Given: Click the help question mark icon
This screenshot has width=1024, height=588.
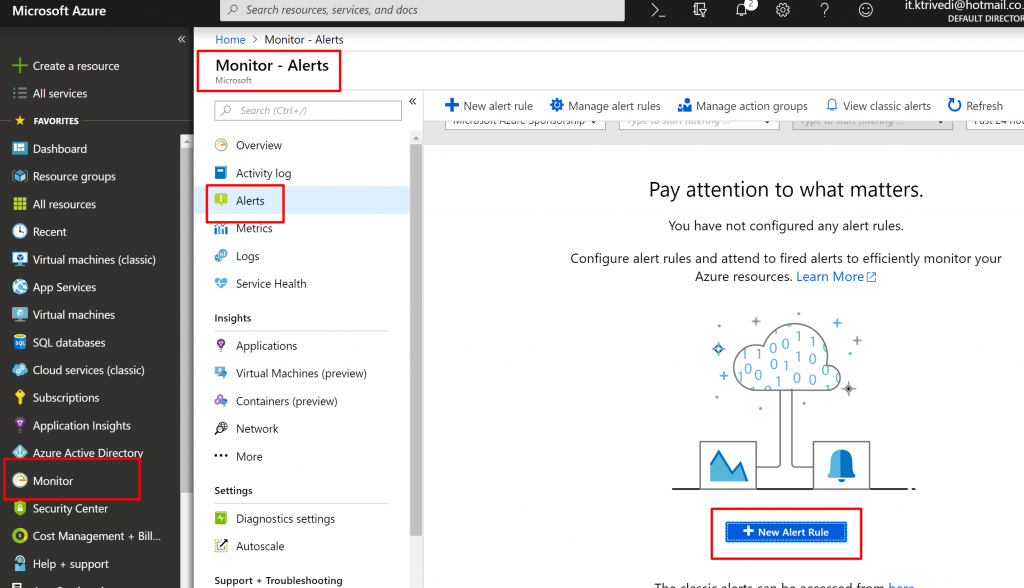Looking at the screenshot, I should pyautogui.click(x=824, y=10).
